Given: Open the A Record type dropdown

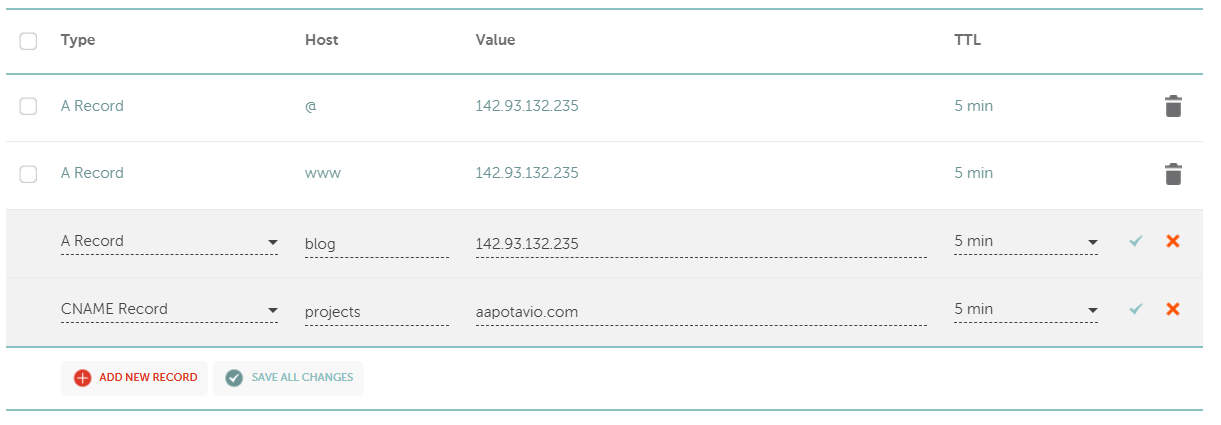Looking at the screenshot, I should (x=169, y=242).
